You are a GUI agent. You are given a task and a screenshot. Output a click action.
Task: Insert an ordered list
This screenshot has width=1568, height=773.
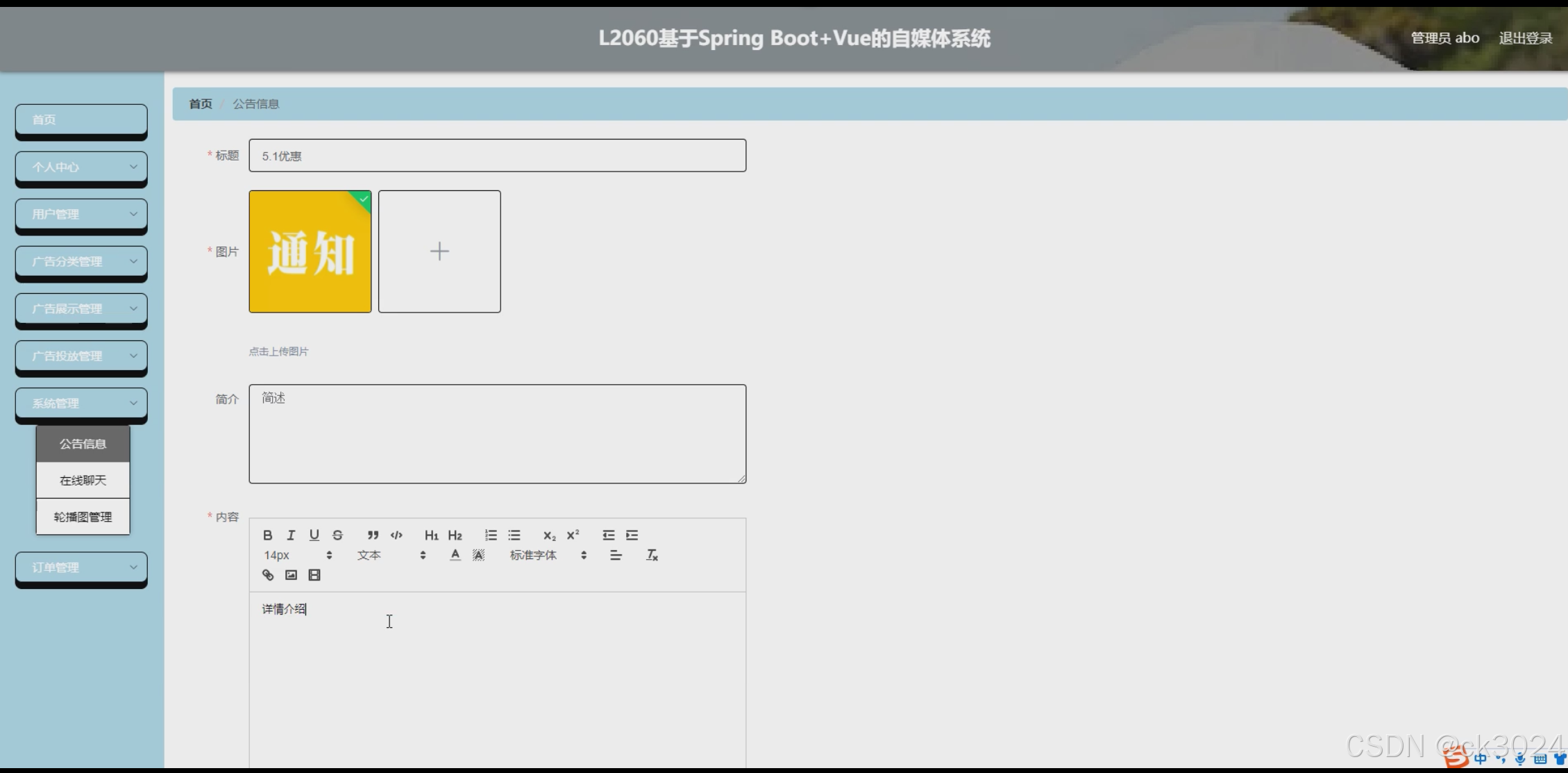491,535
